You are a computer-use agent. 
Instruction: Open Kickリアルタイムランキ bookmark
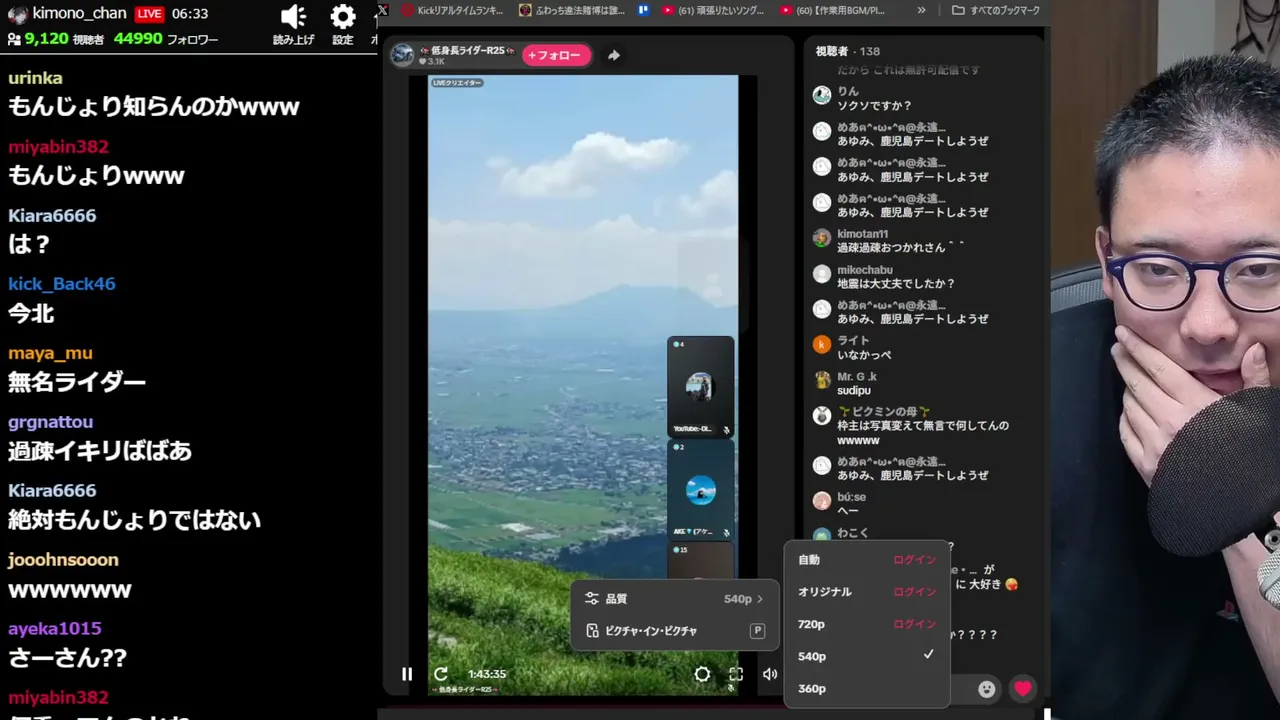(453, 10)
